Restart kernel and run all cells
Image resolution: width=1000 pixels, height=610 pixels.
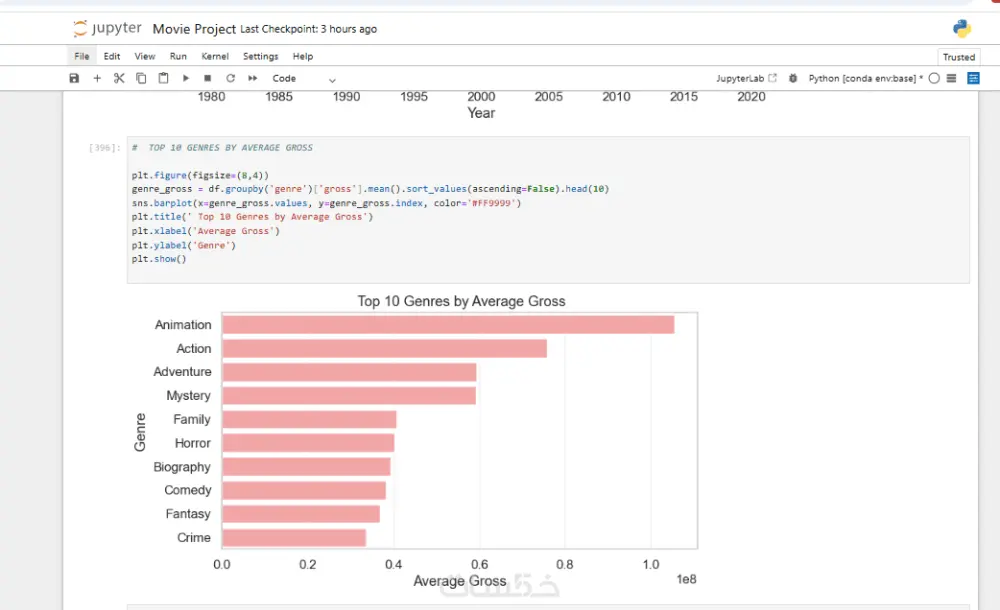point(253,78)
